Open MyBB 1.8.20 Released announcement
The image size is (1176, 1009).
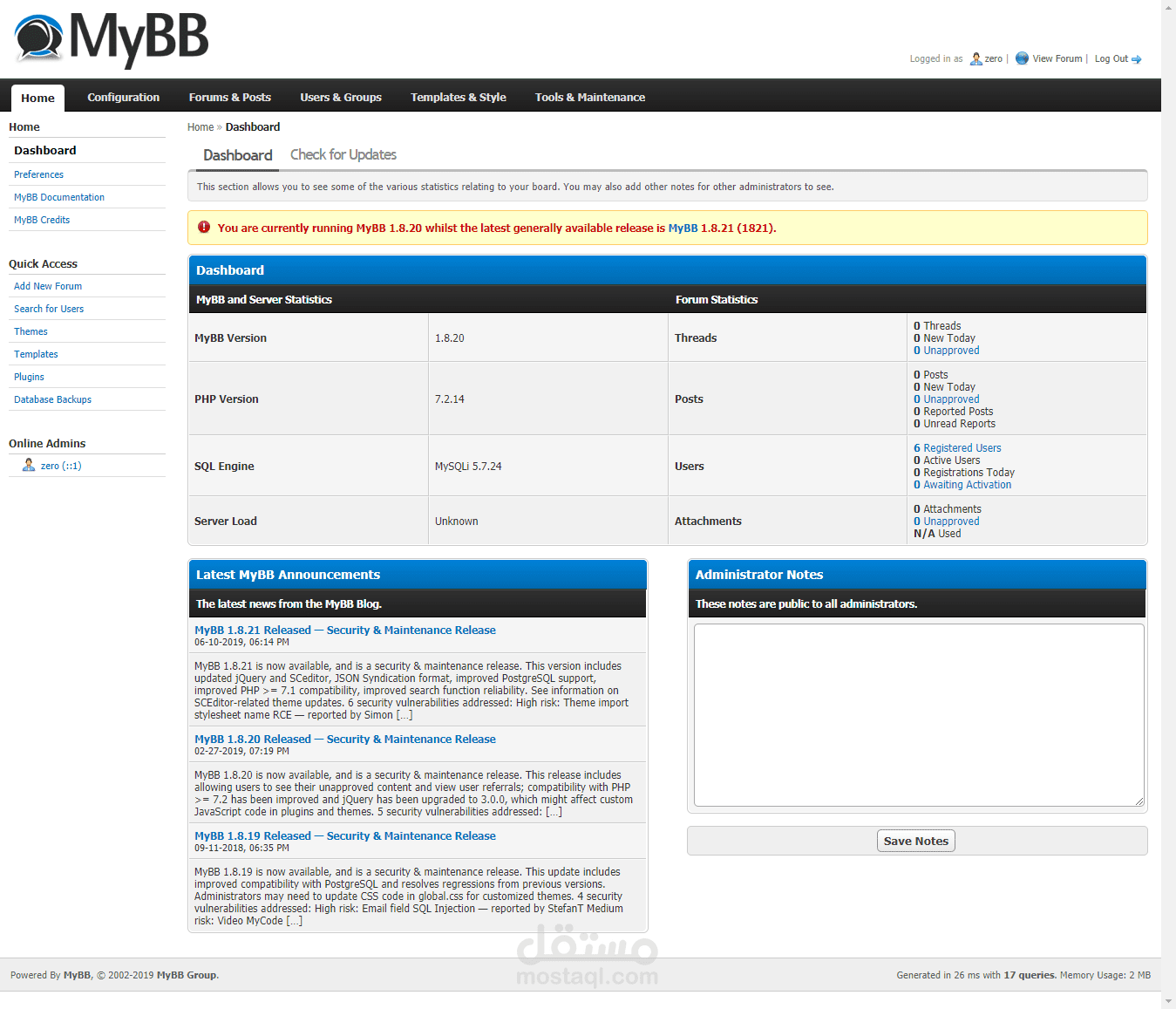(345, 739)
